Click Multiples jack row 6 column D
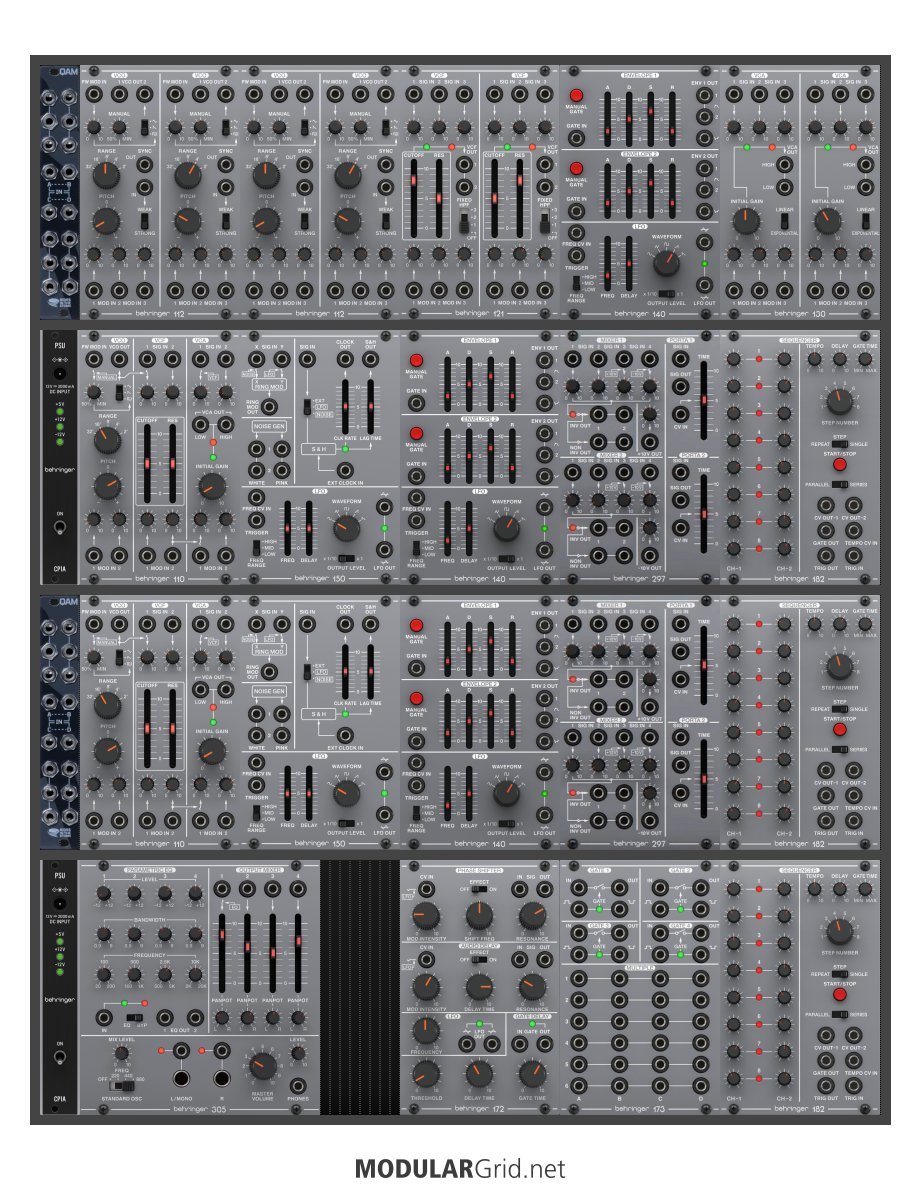Image resolution: width=921 pixels, height=1190 pixels. coord(700,1086)
